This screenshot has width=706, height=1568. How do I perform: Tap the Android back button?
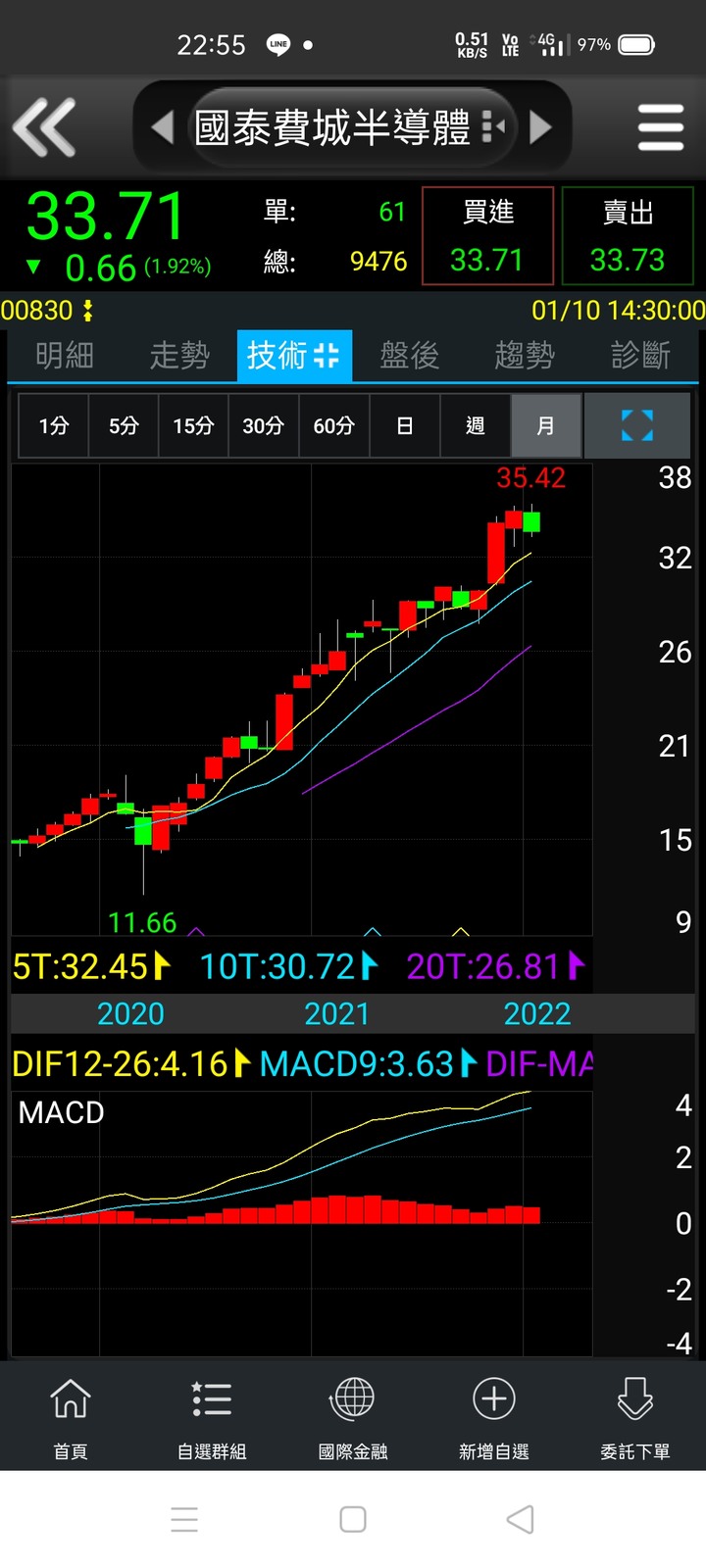[520, 1520]
